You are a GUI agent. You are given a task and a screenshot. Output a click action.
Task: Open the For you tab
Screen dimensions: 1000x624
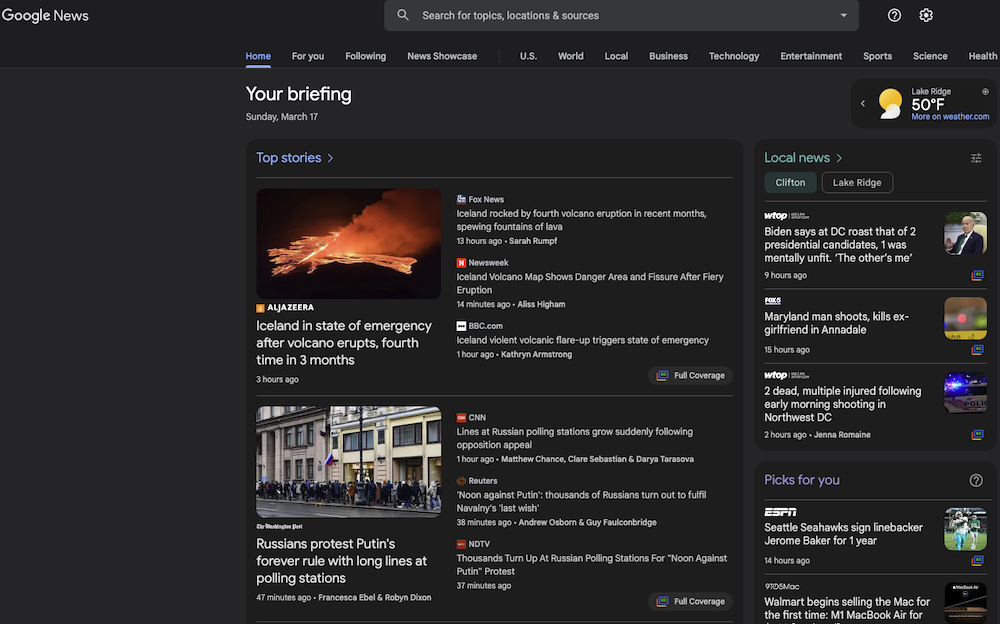pyautogui.click(x=308, y=56)
